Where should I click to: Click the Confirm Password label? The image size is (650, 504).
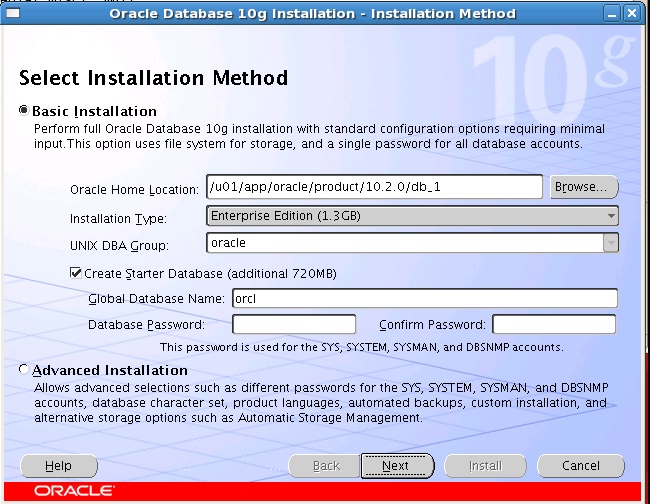[x=432, y=325]
